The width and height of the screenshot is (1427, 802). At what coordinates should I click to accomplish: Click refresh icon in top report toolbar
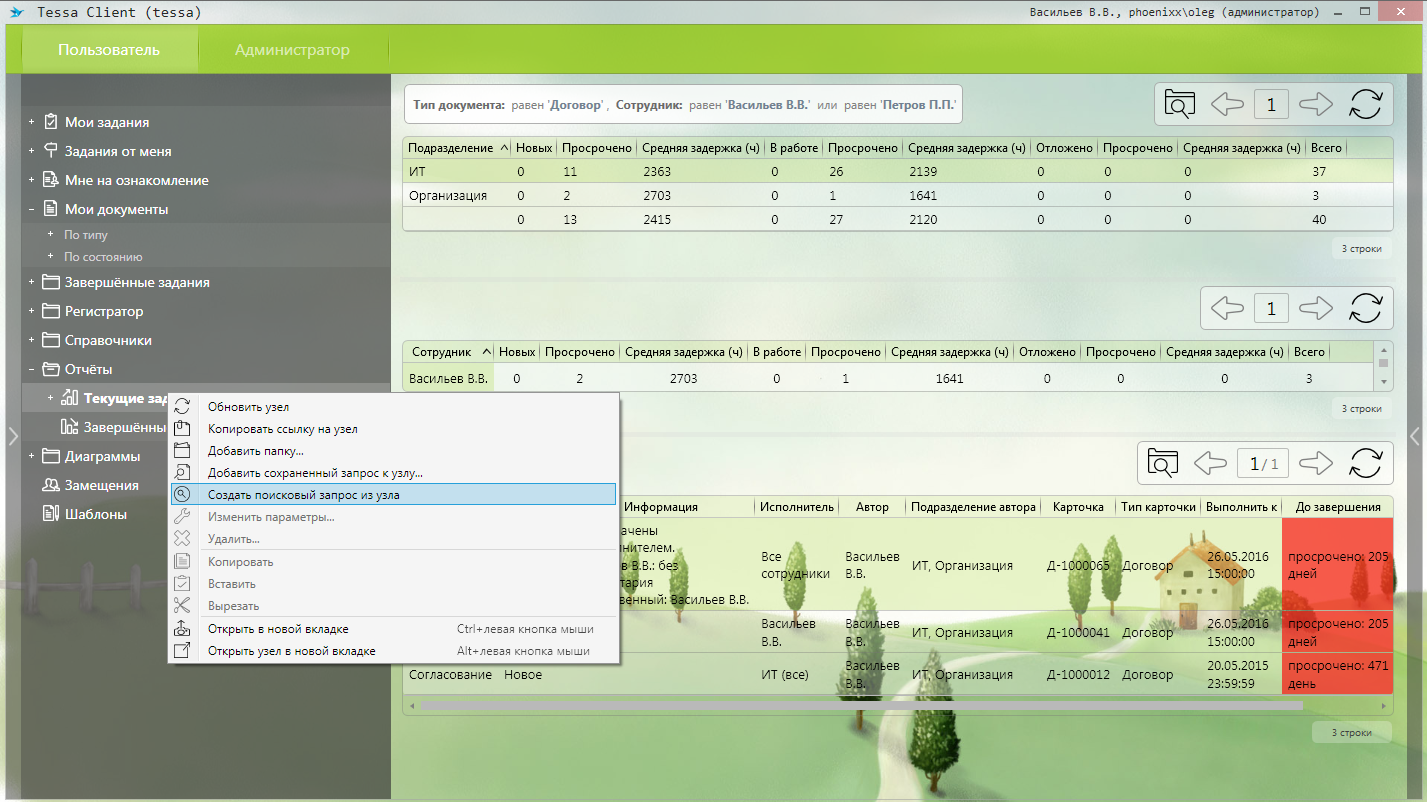[1365, 104]
